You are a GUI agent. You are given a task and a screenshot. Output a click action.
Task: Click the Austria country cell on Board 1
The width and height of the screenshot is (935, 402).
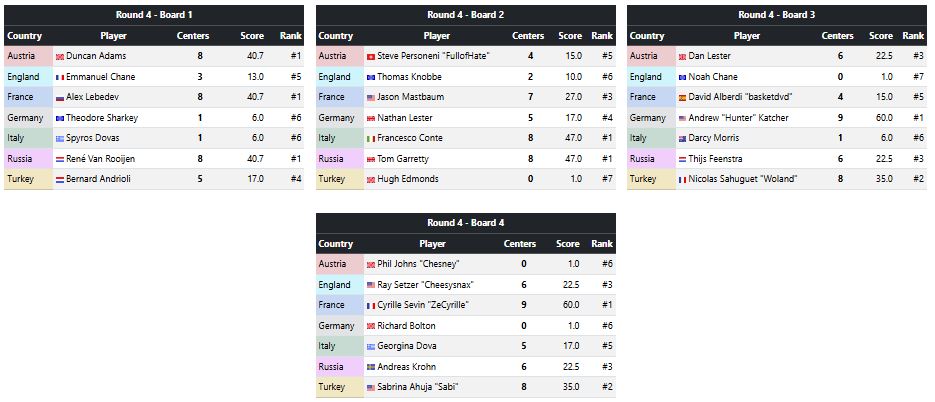tap(24, 56)
